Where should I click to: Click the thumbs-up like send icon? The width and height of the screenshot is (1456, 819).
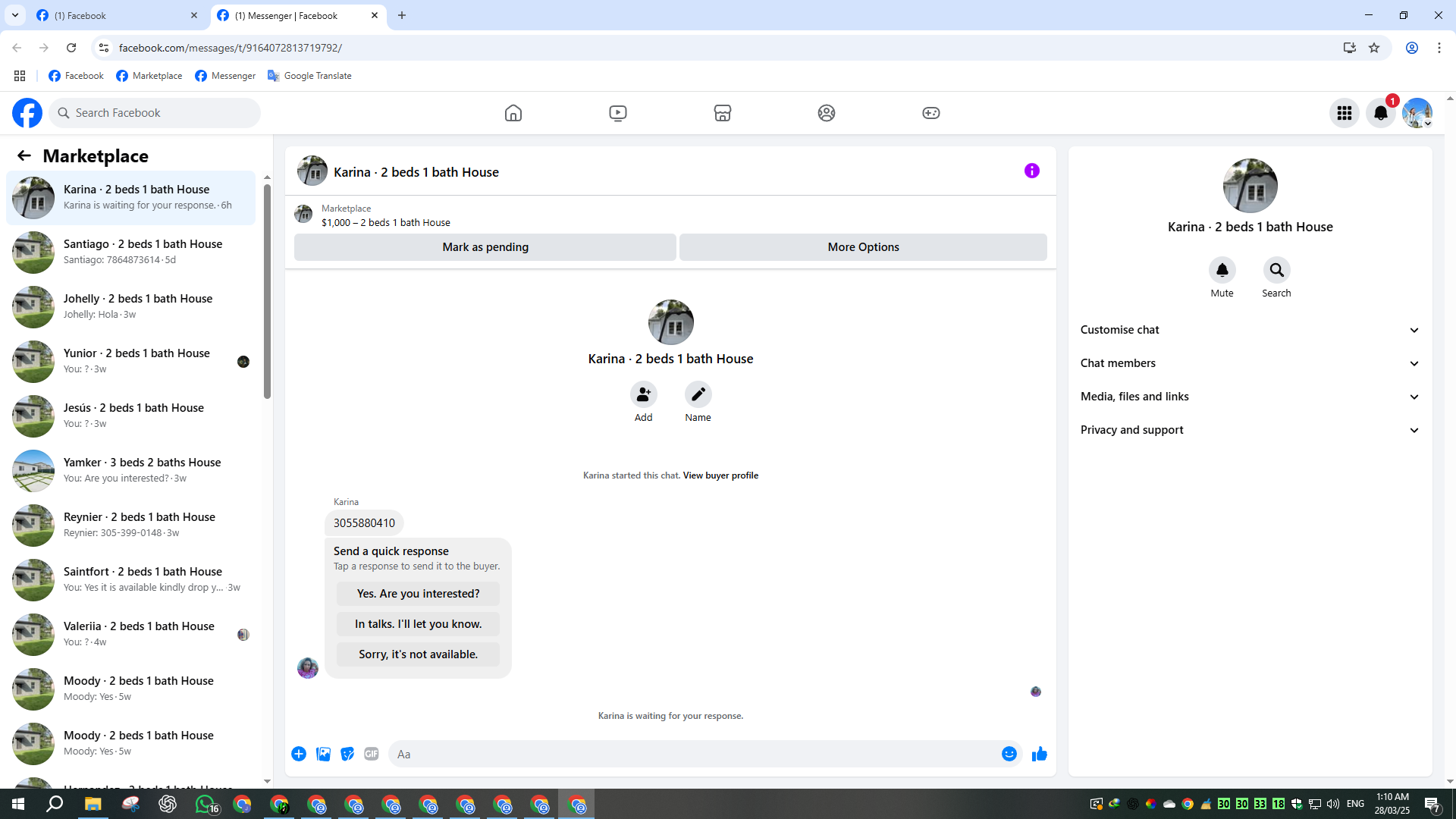[1039, 754]
